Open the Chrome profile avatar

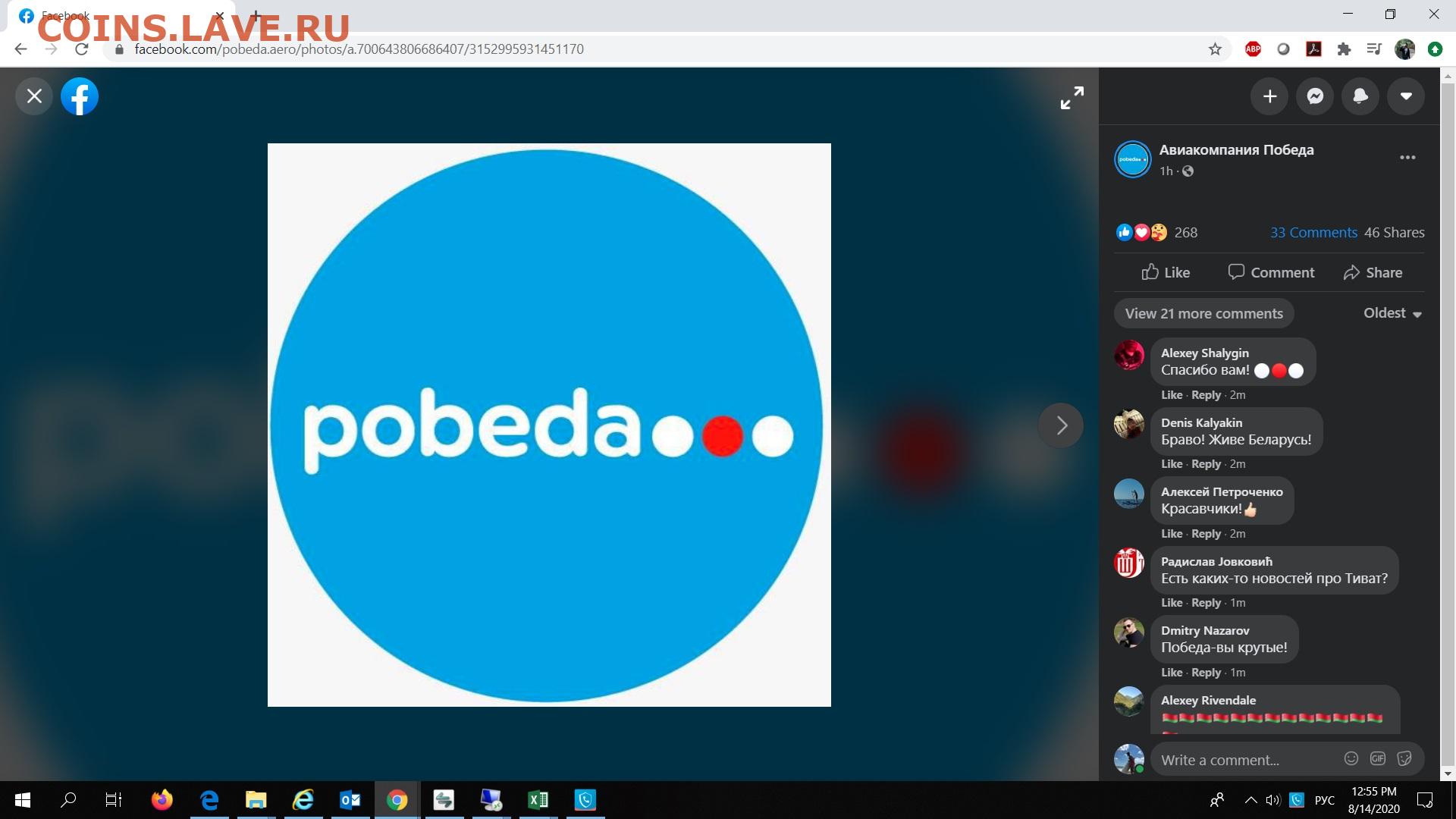[1404, 49]
